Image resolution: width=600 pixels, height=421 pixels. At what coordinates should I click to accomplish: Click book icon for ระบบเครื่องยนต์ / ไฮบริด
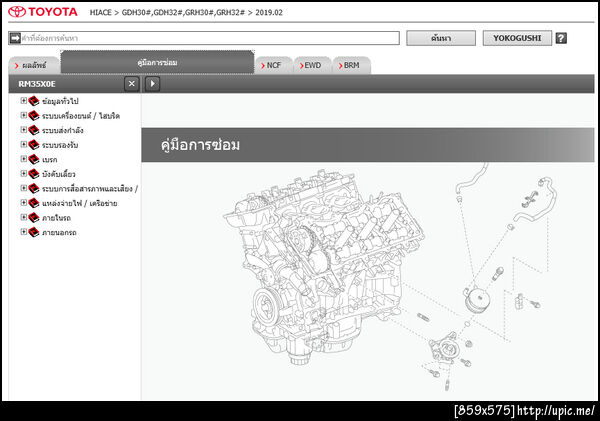(x=34, y=116)
